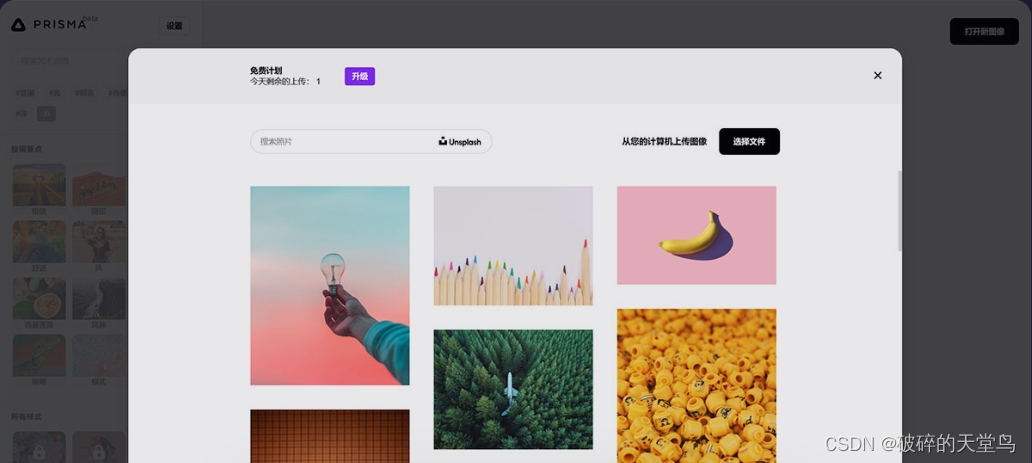Viewport: 1032px width, 463px height.
Task: Select the #明亮 tag in sidebar
Action: (84, 94)
